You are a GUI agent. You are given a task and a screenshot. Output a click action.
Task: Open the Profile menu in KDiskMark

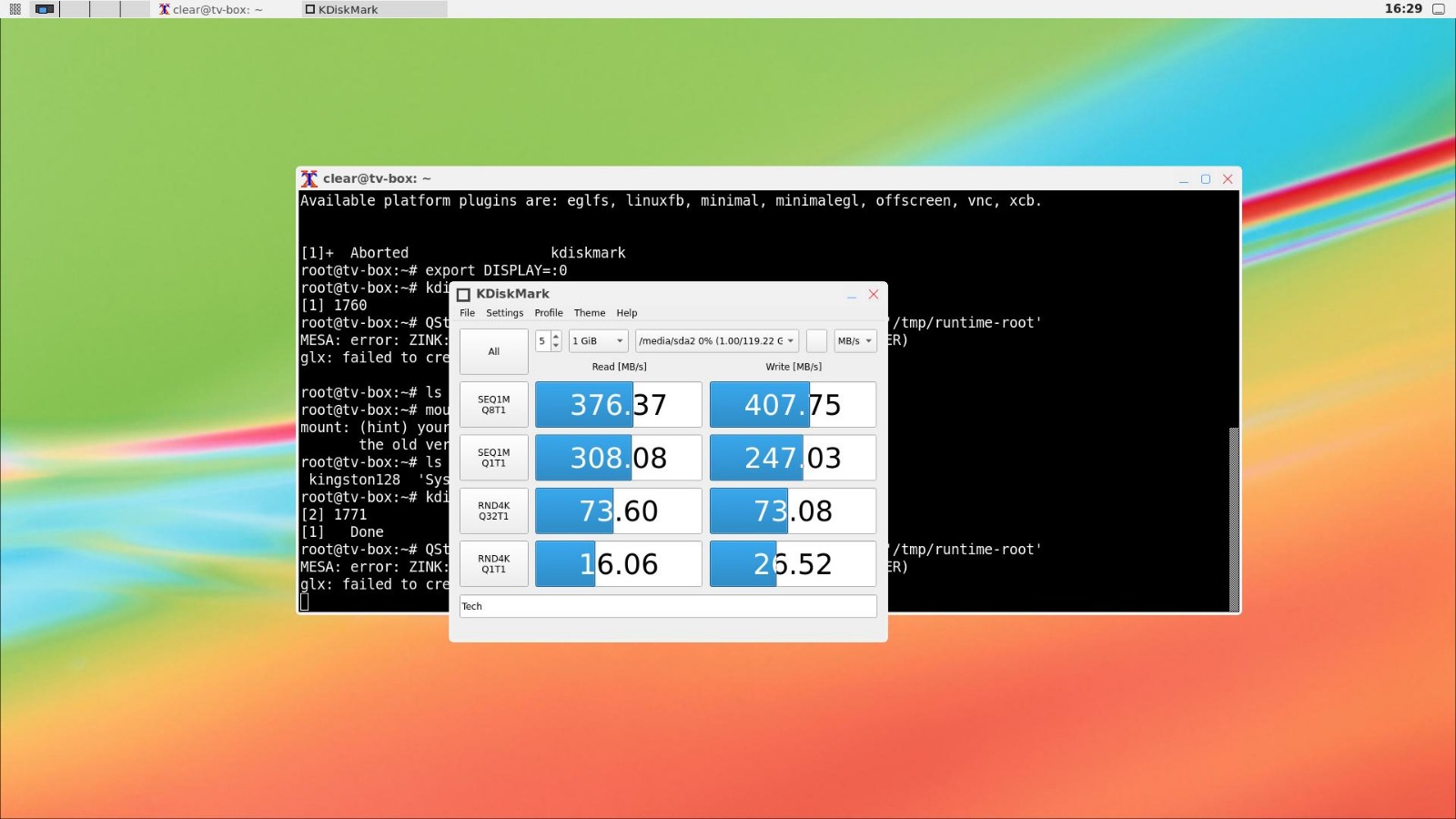click(549, 313)
